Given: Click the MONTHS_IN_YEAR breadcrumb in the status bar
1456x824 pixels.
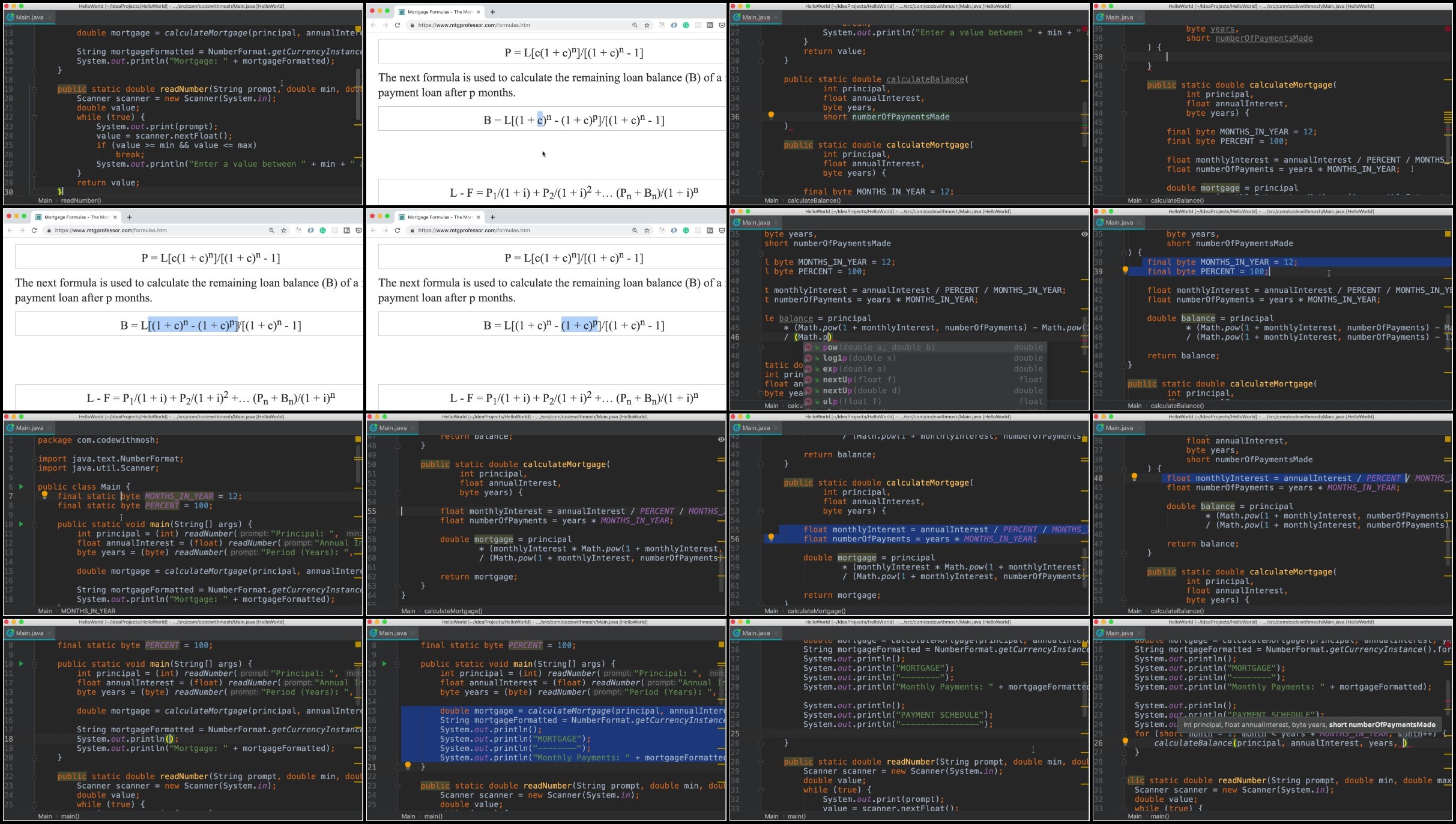Looking at the screenshot, I should tap(88, 611).
